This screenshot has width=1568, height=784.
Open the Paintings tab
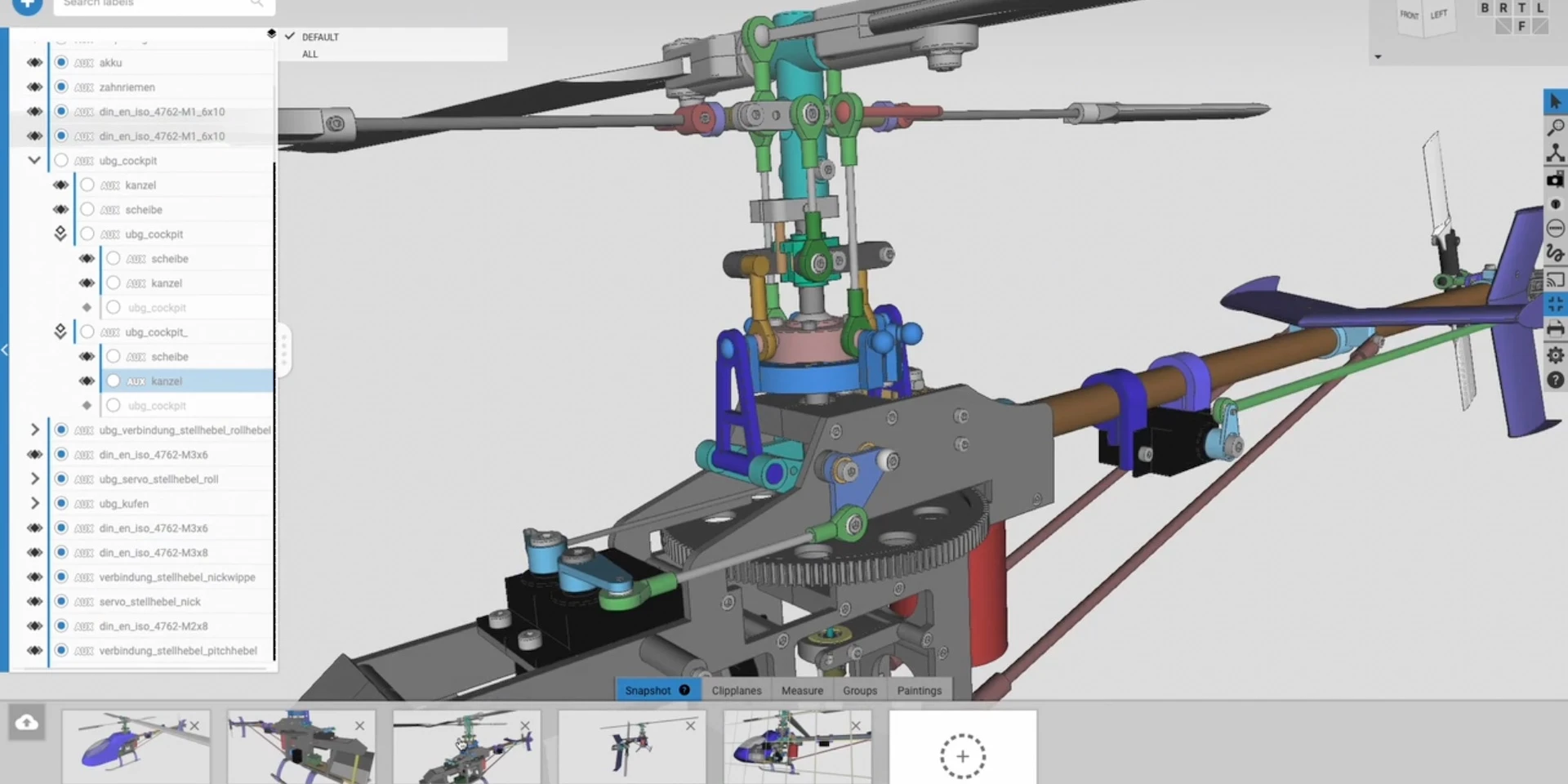(x=920, y=690)
